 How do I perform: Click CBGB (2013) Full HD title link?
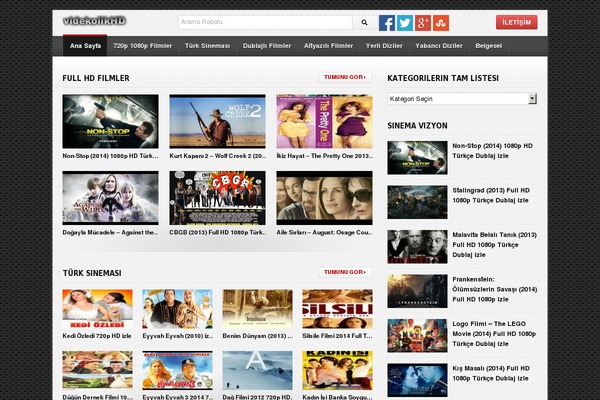coord(217,233)
